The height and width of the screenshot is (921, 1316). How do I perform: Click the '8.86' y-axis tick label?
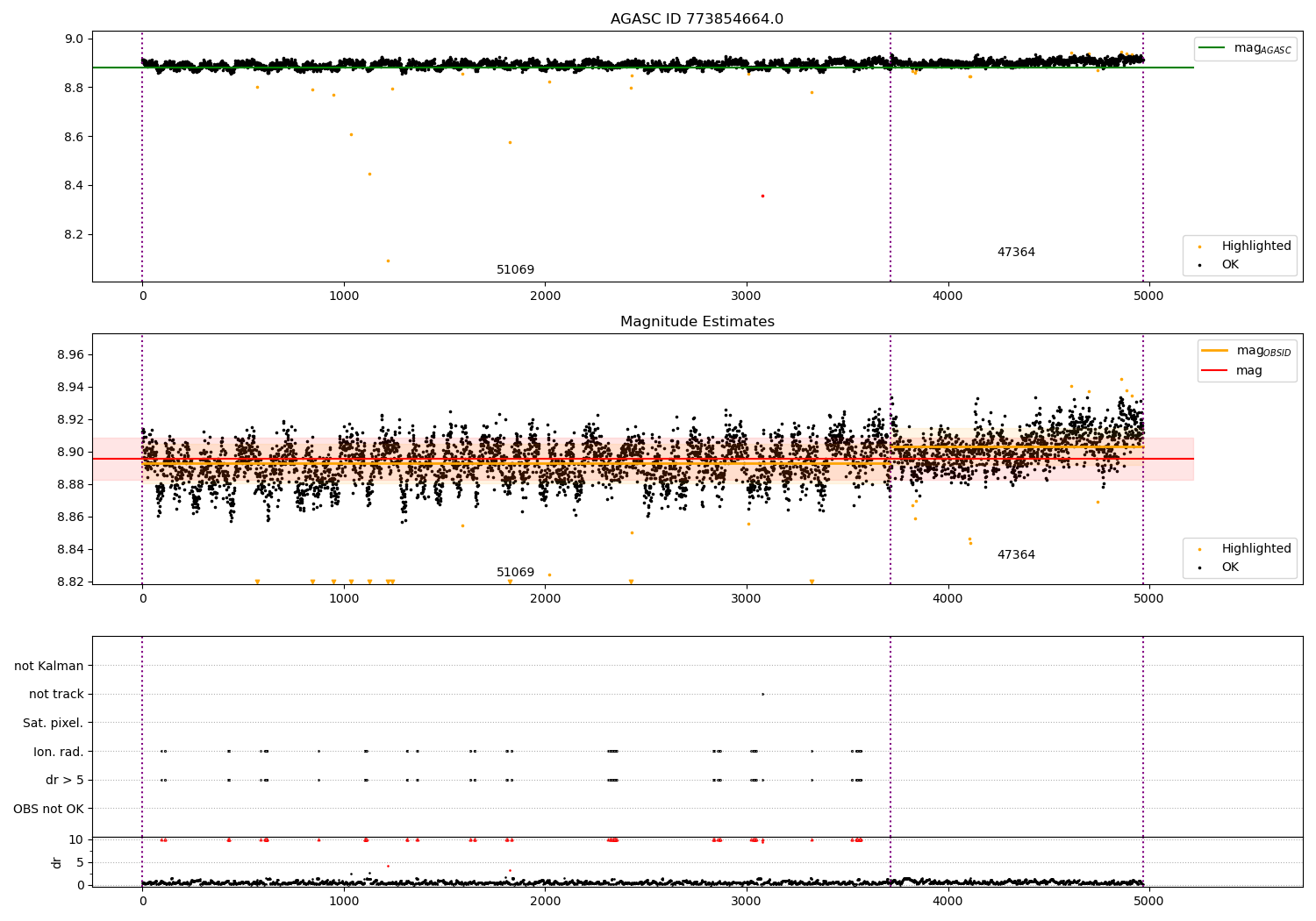click(71, 518)
